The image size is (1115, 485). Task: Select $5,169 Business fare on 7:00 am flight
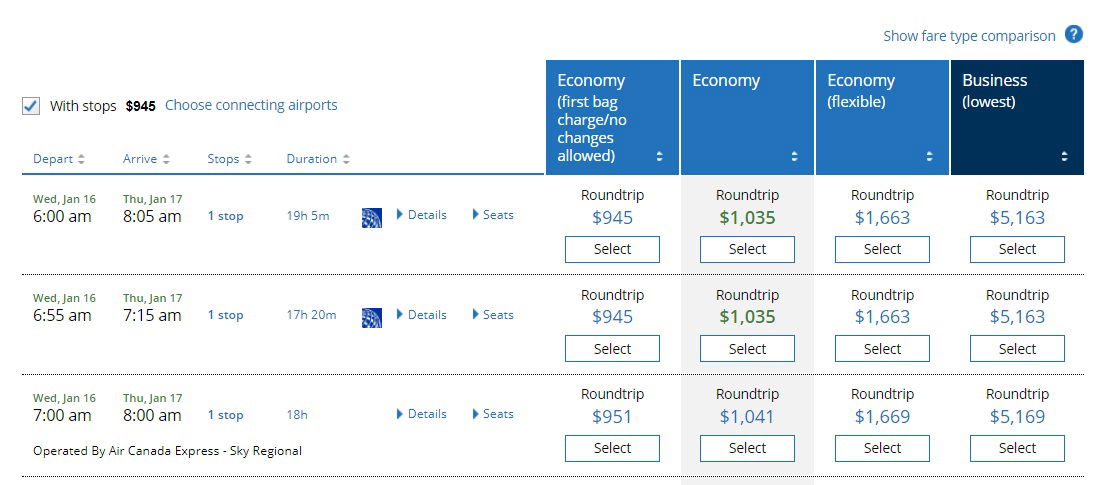(x=1017, y=449)
